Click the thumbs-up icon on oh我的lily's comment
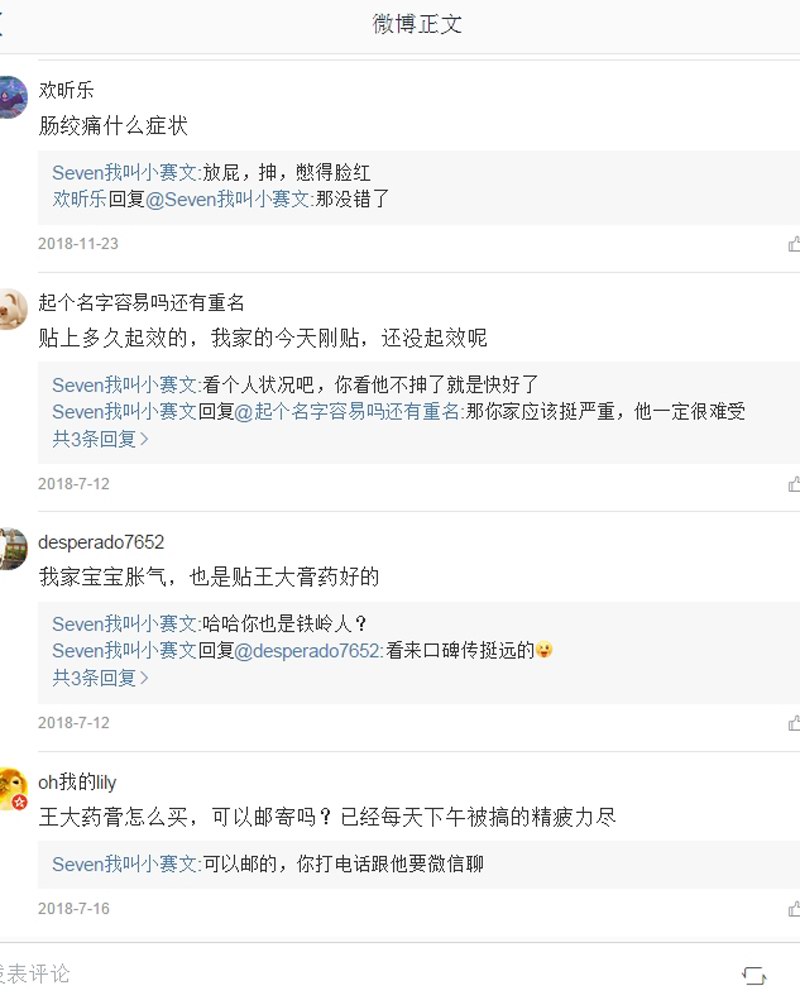The height and width of the screenshot is (1000, 800). [794, 908]
